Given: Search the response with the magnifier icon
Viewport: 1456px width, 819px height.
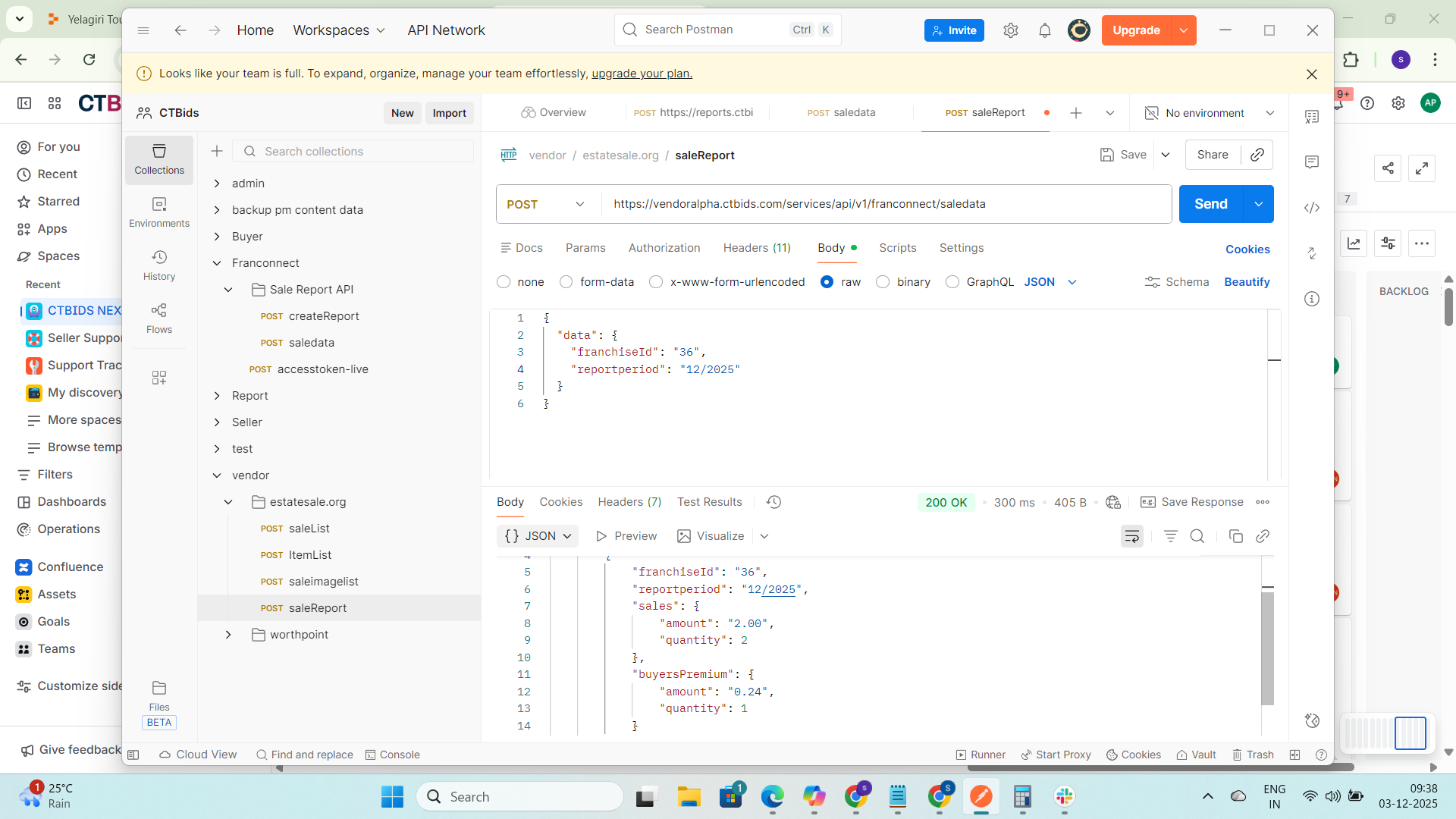Looking at the screenshot, I should click(1197, 536).
